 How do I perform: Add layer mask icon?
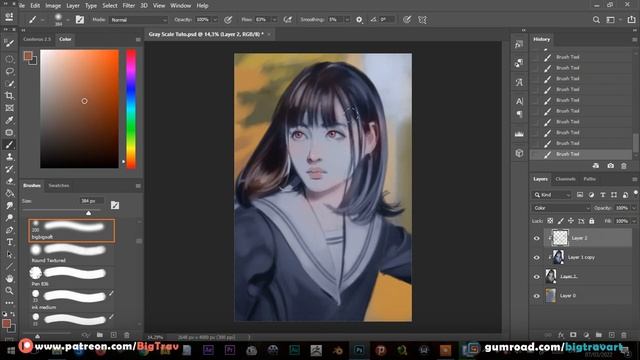click(573, 335)
